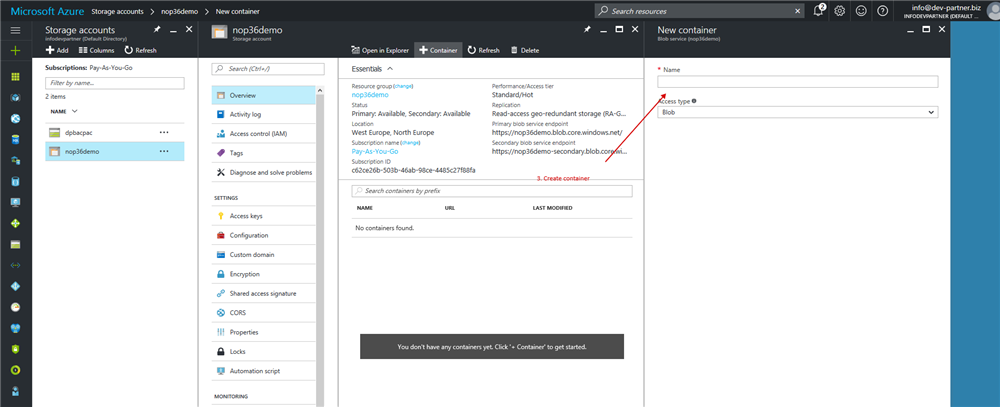This screenshot has height=407, width=1000.
Task: Refresh the nop36demo storage account blade
Action: 483,50
